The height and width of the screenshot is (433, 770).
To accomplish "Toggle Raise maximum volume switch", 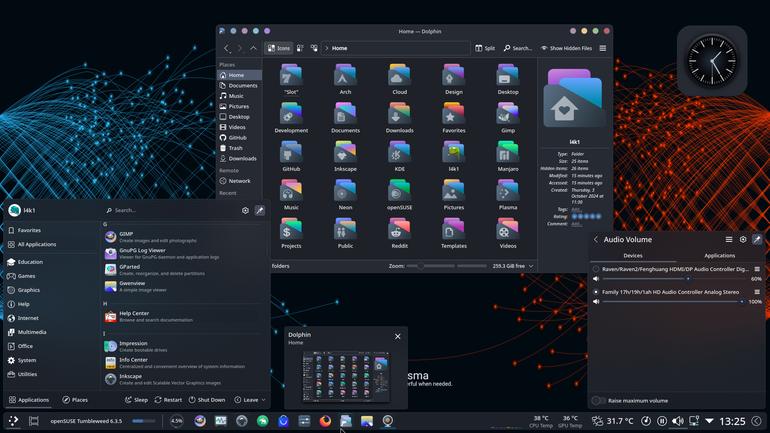I will click(x=599, y=401).
